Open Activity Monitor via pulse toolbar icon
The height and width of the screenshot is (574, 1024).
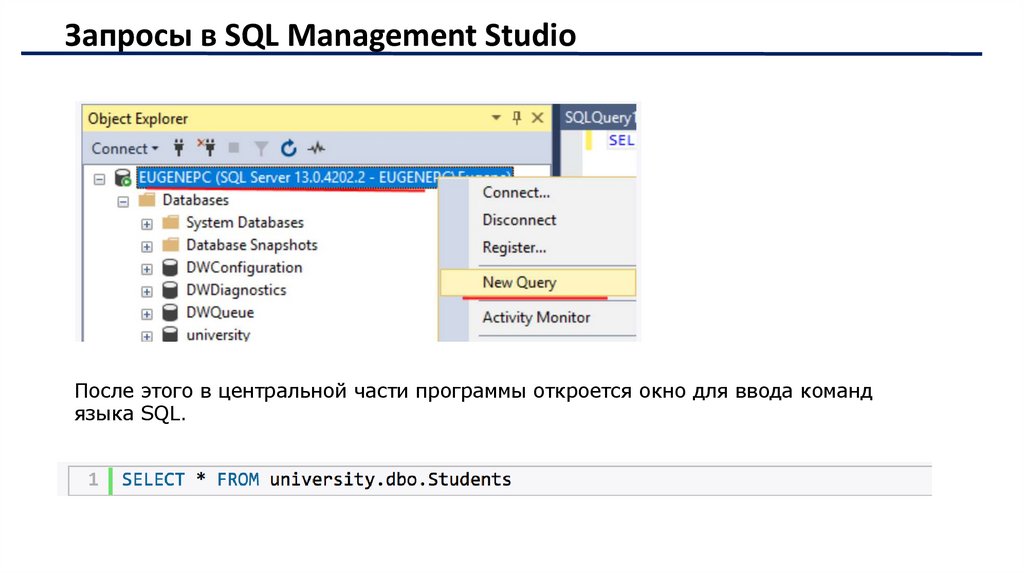coord(317,148)
